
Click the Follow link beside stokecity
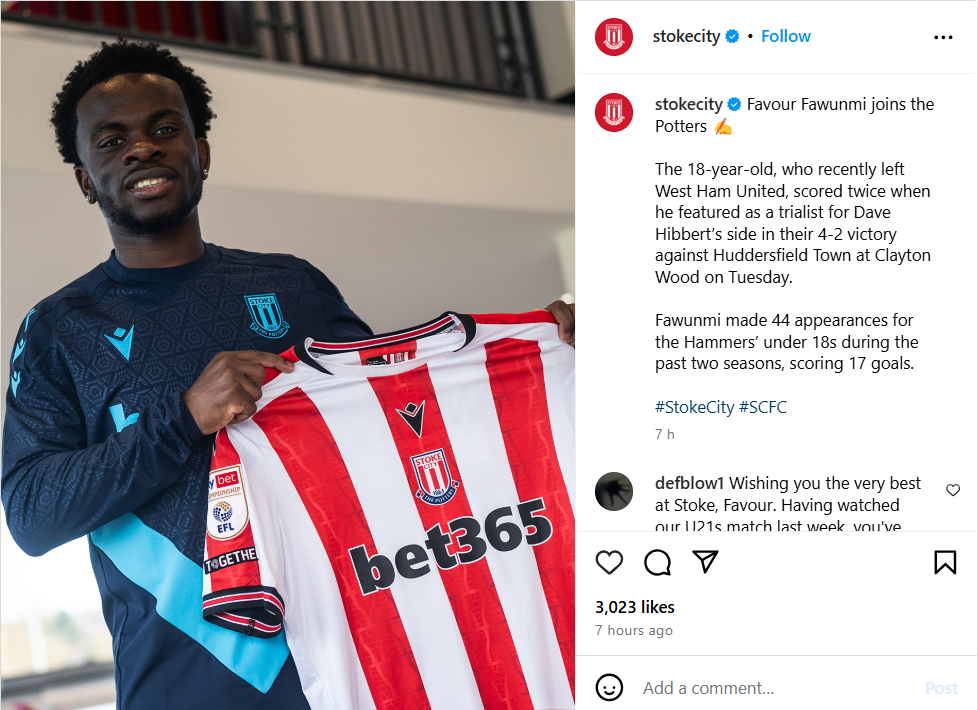pos(785,36)
